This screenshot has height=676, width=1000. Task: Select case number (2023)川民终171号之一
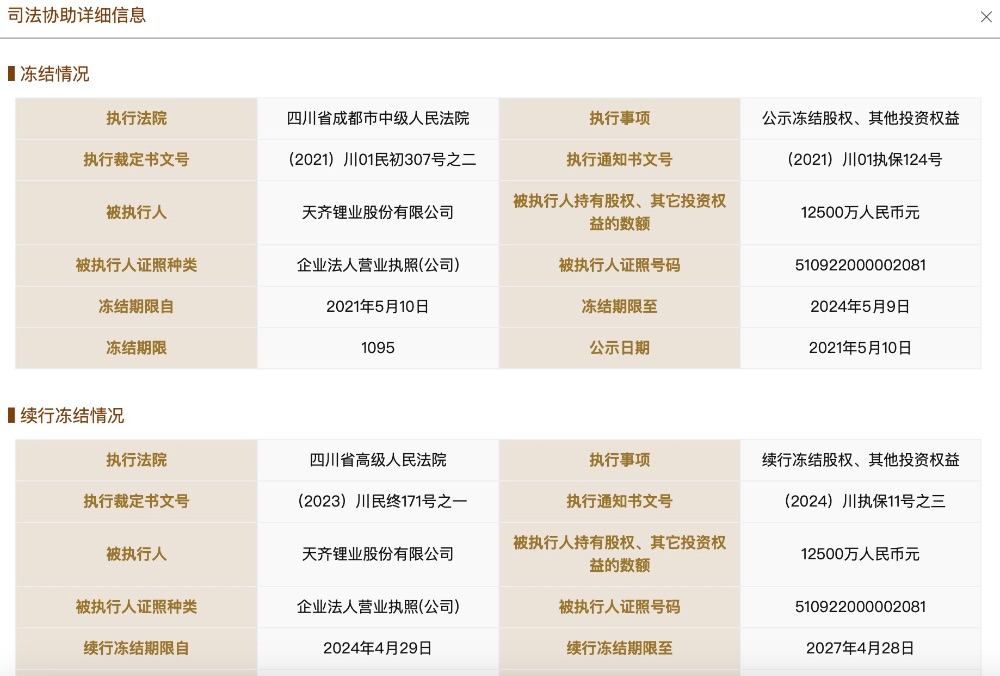click(x=378, y=502)
